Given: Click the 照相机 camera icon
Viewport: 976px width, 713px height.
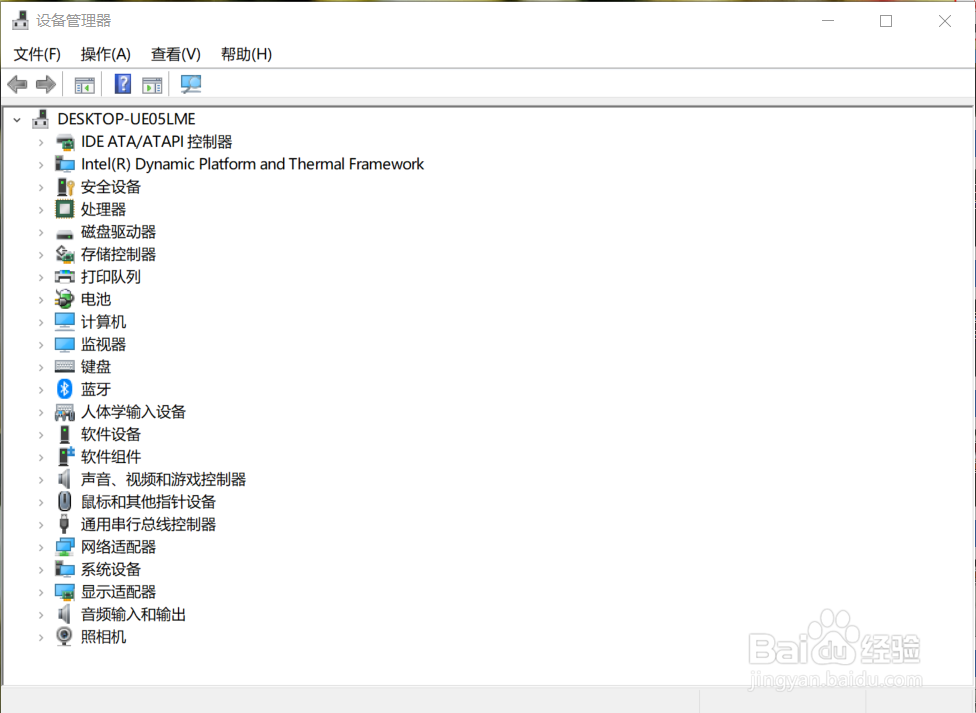Looking at the screenshot, I should point(65,636).
